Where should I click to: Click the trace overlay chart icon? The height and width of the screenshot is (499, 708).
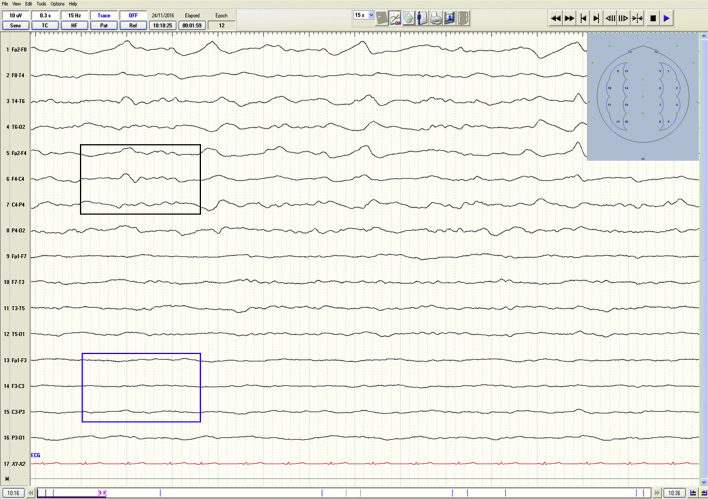coord(395,18)
